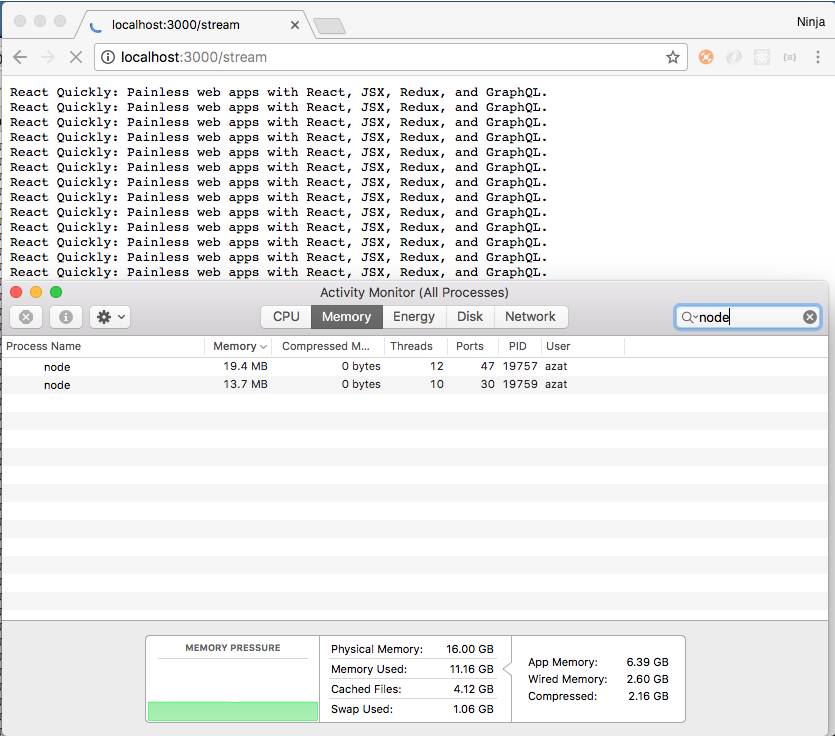Screen dimensions: 835x736
Task: Switch to the CPU tab
Action: click(286, 316)
